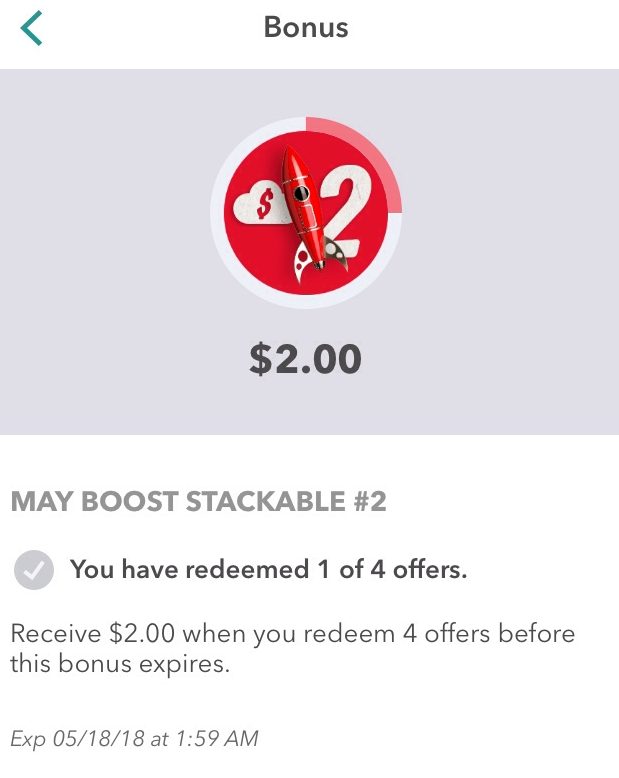Tap the back arrow chevron
Viewport: 619px width, 778px height.
coord(31,28)
